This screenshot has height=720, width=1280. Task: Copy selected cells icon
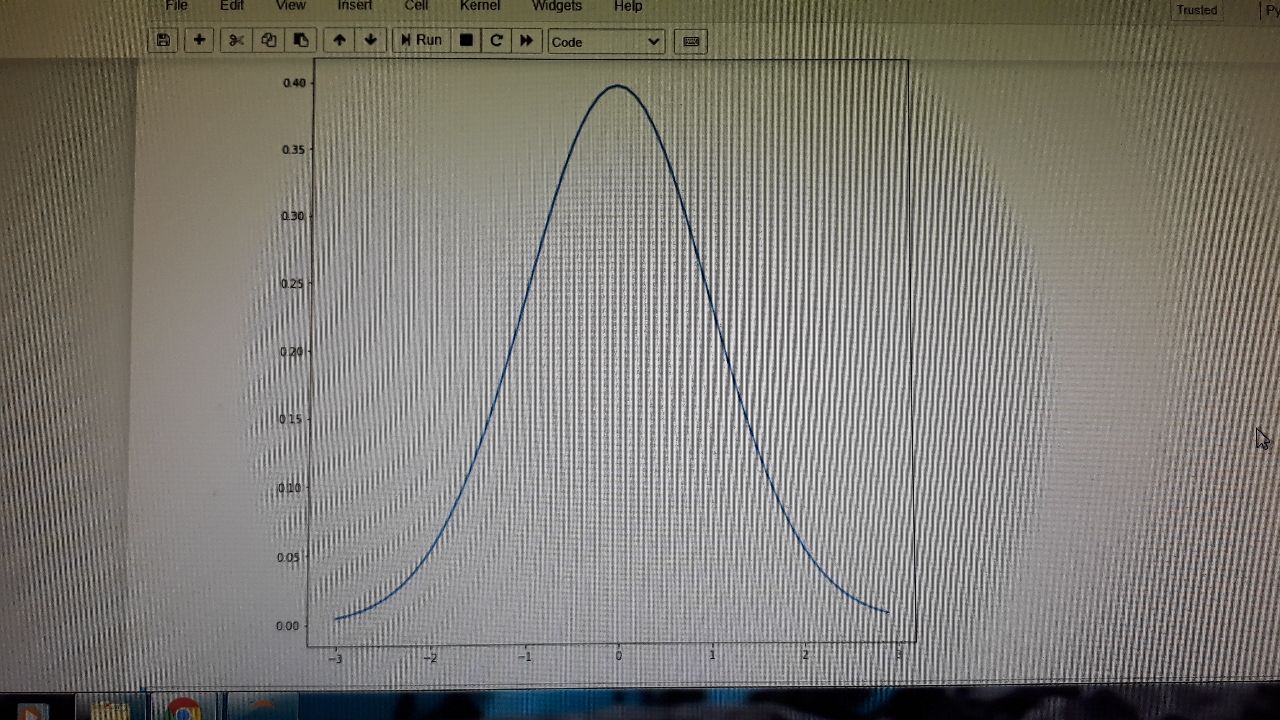268,41
